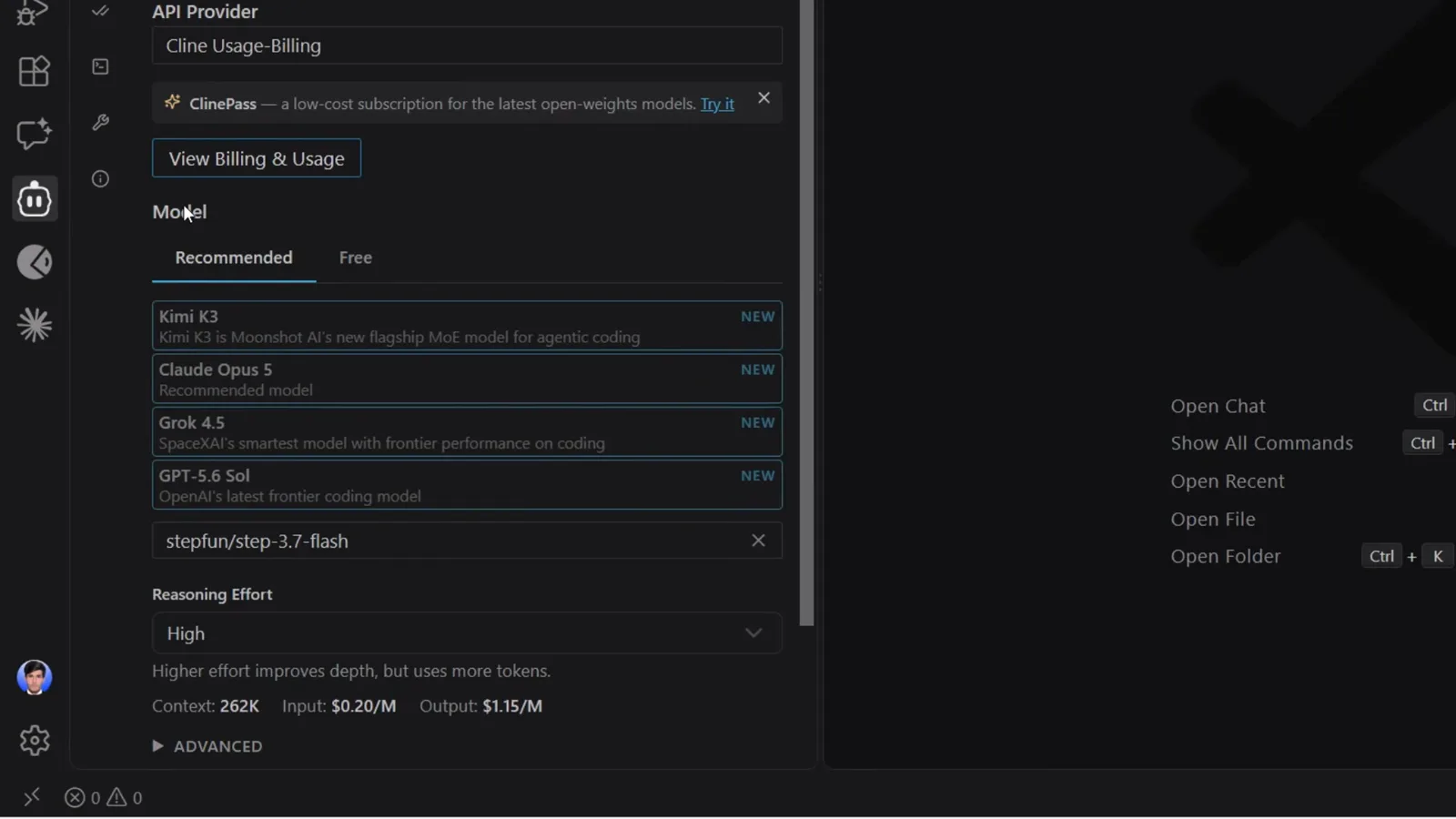Image resolution: width=1456 pixels, height=819 pixels.
Task: Click Open Folder
Action: coord(1225,556)
